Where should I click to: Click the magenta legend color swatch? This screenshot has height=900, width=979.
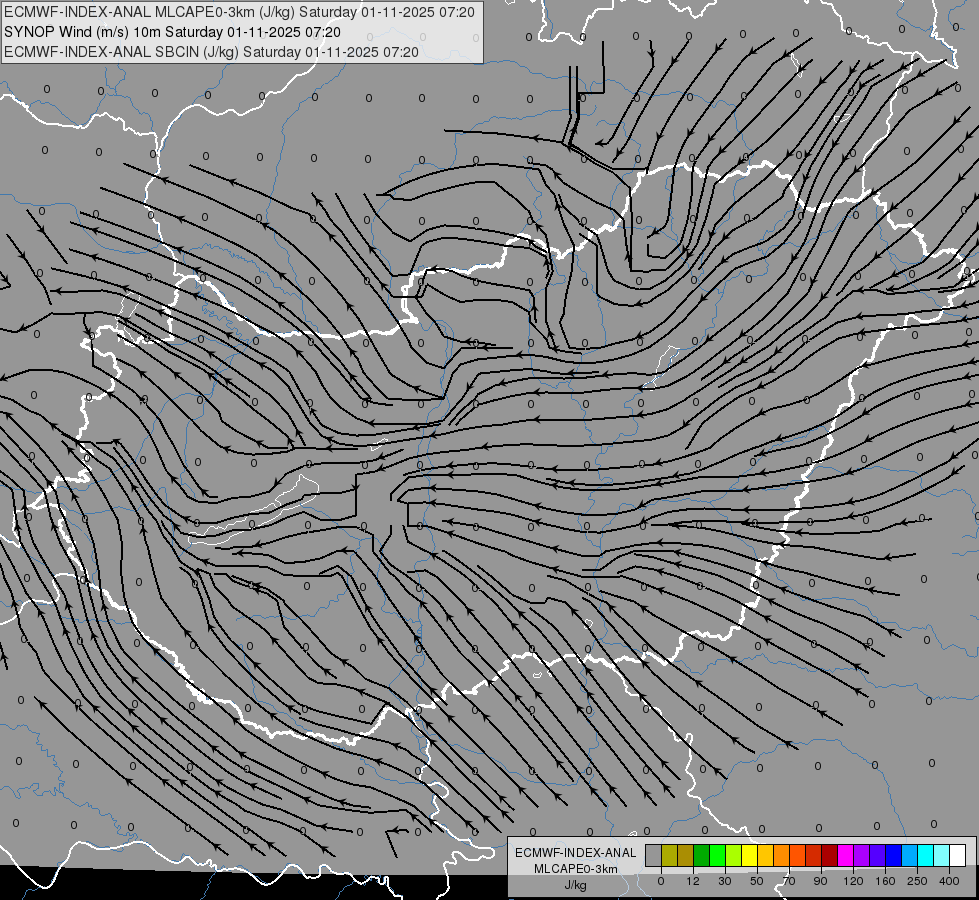[x=845, y=855]
